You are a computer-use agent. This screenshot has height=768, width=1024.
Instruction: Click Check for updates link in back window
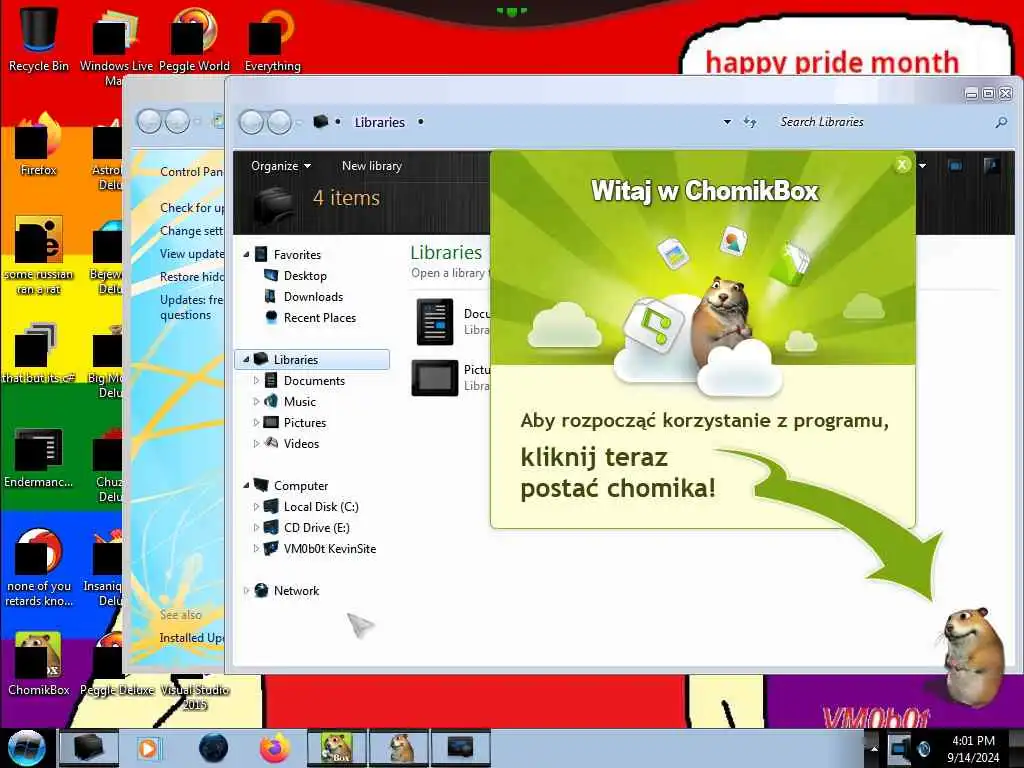click(192, 208)
